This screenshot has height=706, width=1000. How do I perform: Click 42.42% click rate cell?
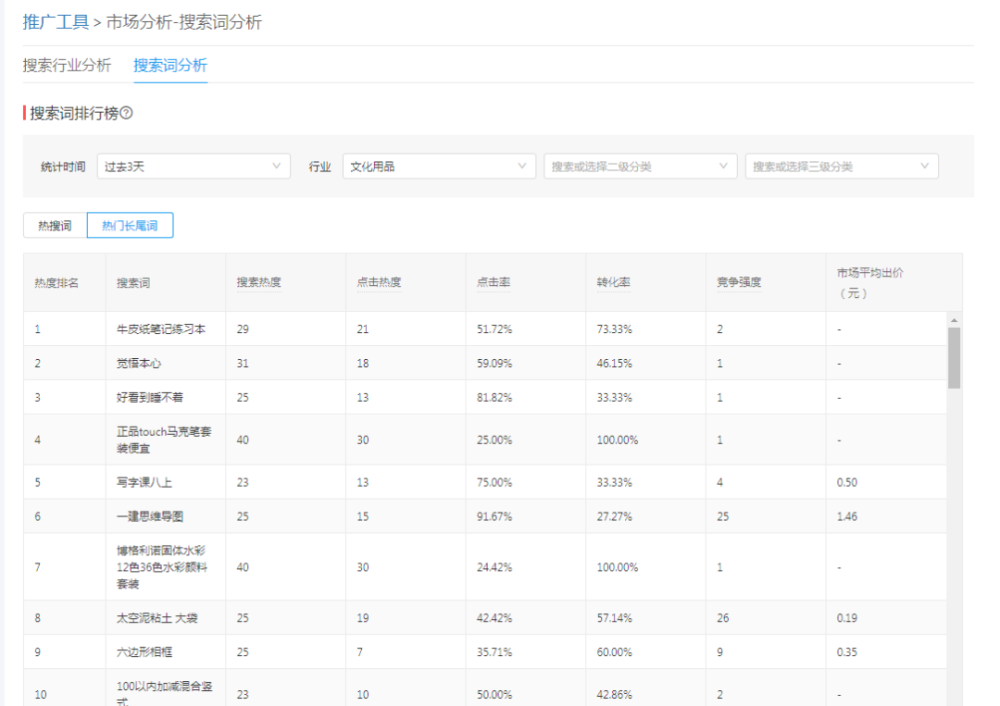coord(494,618)
